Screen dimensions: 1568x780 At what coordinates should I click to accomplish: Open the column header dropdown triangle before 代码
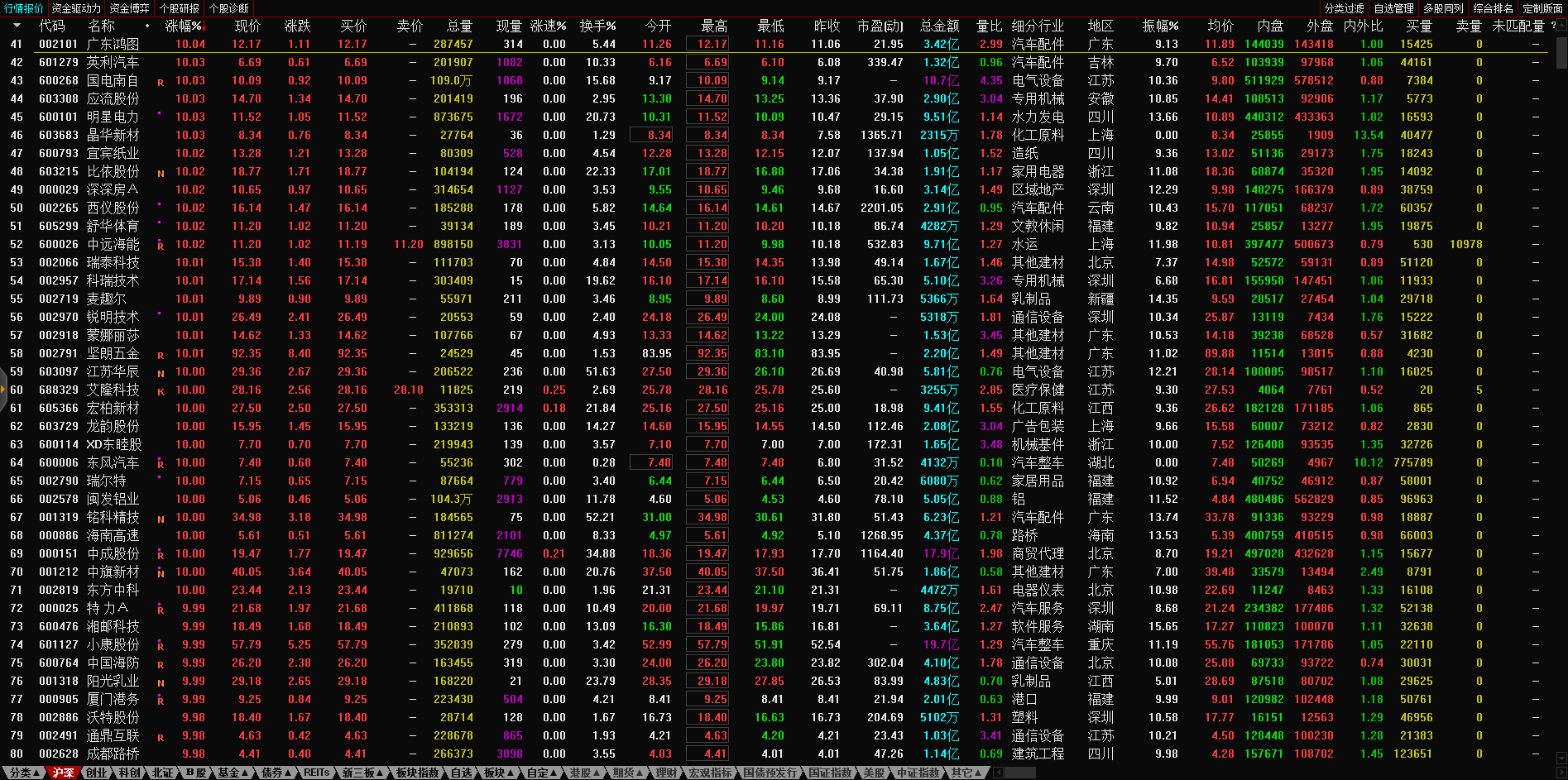pos(17,26)
